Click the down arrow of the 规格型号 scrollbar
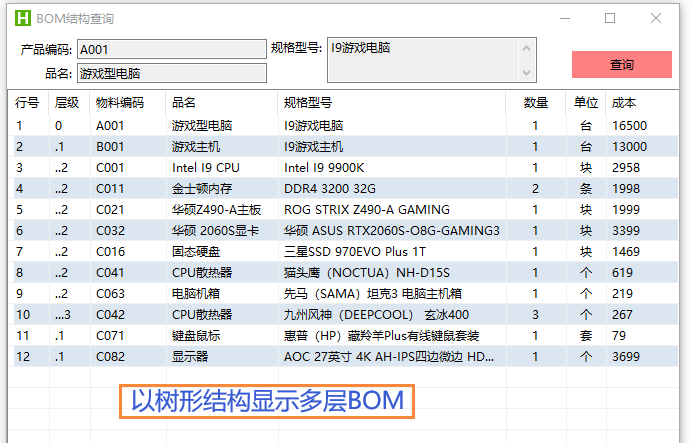The image size is (690, 443). (x=527, y=73)
